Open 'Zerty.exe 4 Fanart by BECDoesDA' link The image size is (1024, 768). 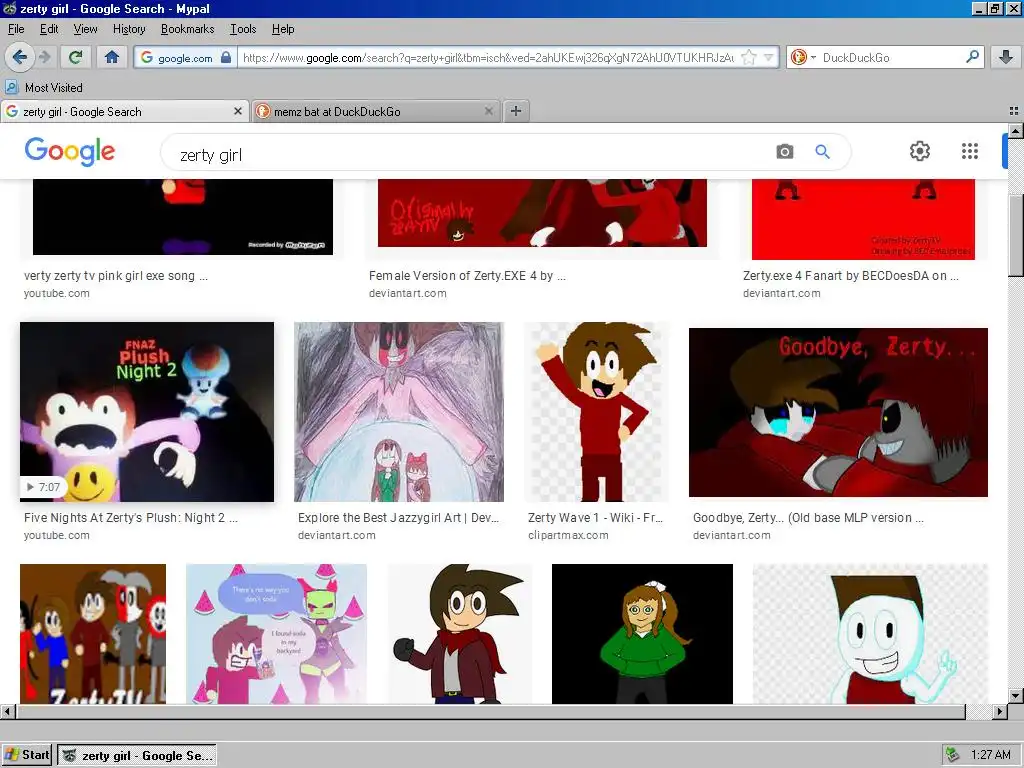[850, 276]
